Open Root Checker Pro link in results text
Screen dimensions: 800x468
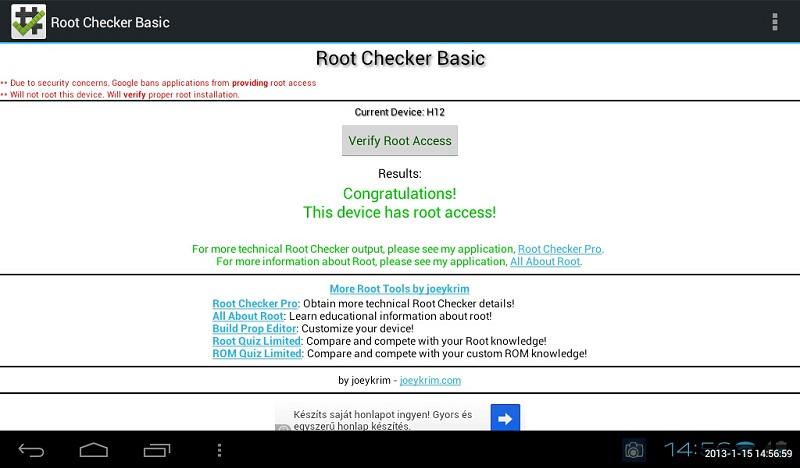pyautogui.click(x=560, y=249)
